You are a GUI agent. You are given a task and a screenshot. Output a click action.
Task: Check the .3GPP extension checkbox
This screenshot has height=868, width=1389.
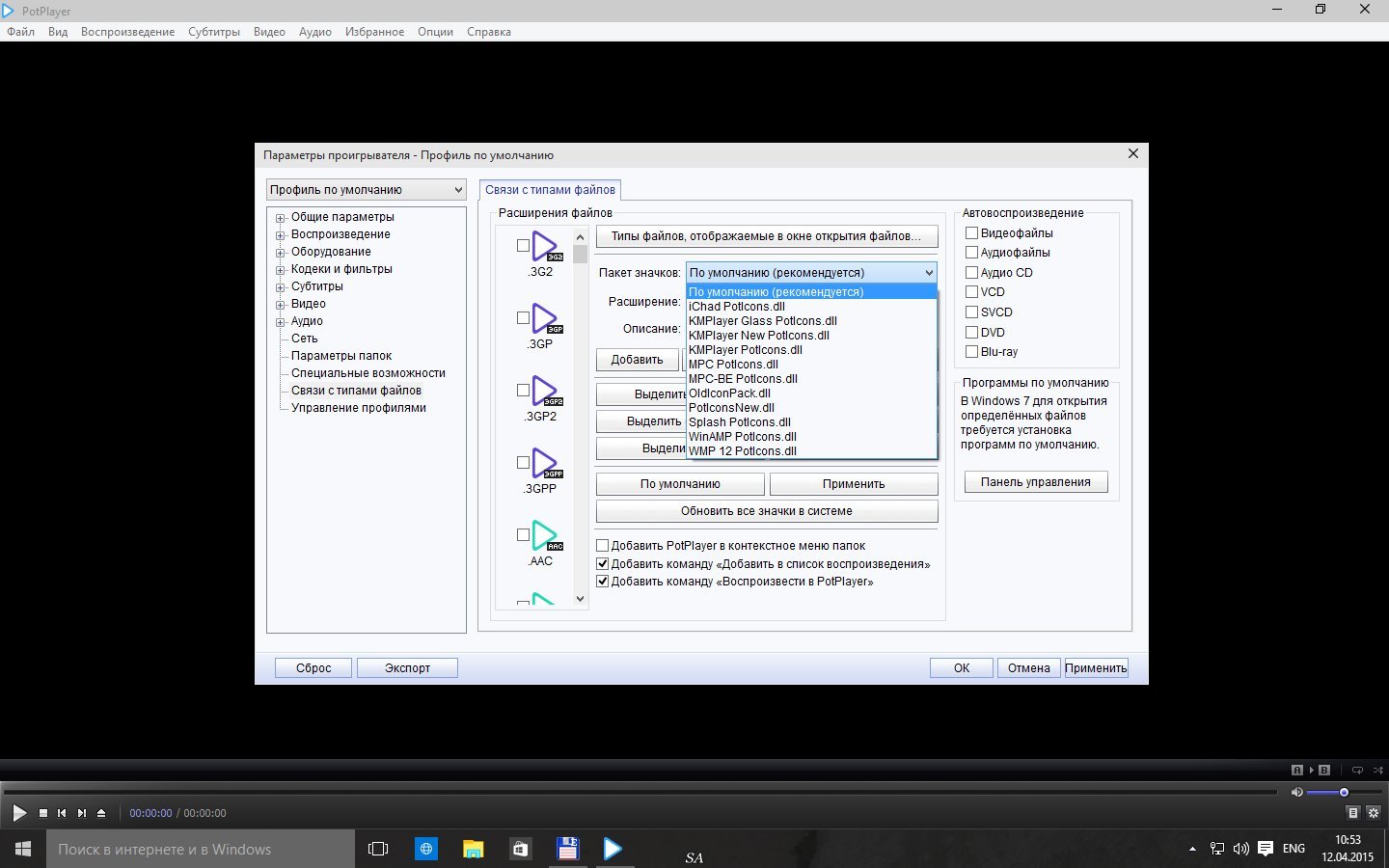tap(523, 462)
